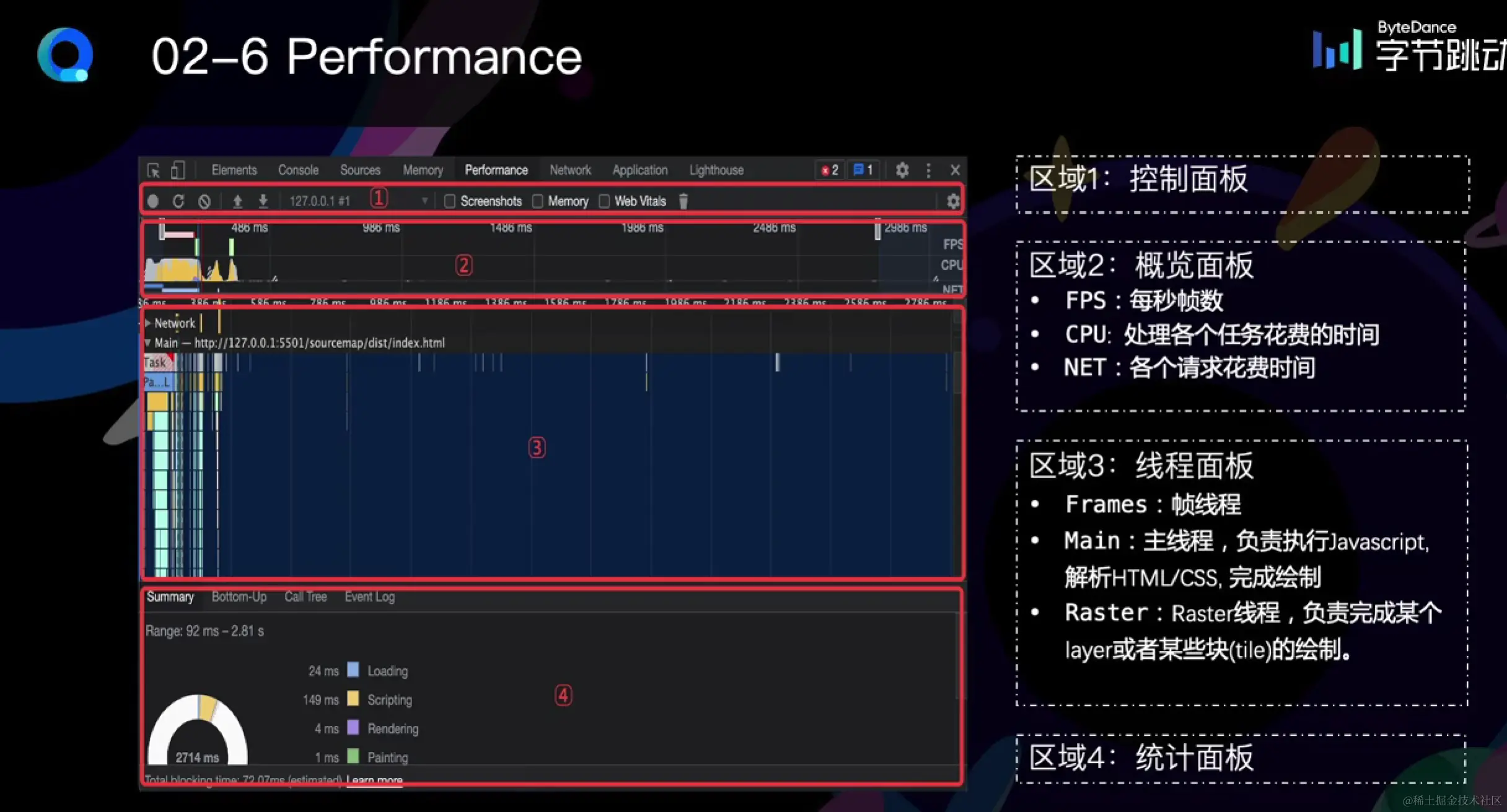The width and height of the screenshot is (1507, 812).
Task: Enable the Memory checkbox
Action: click(x=537, y=201)
